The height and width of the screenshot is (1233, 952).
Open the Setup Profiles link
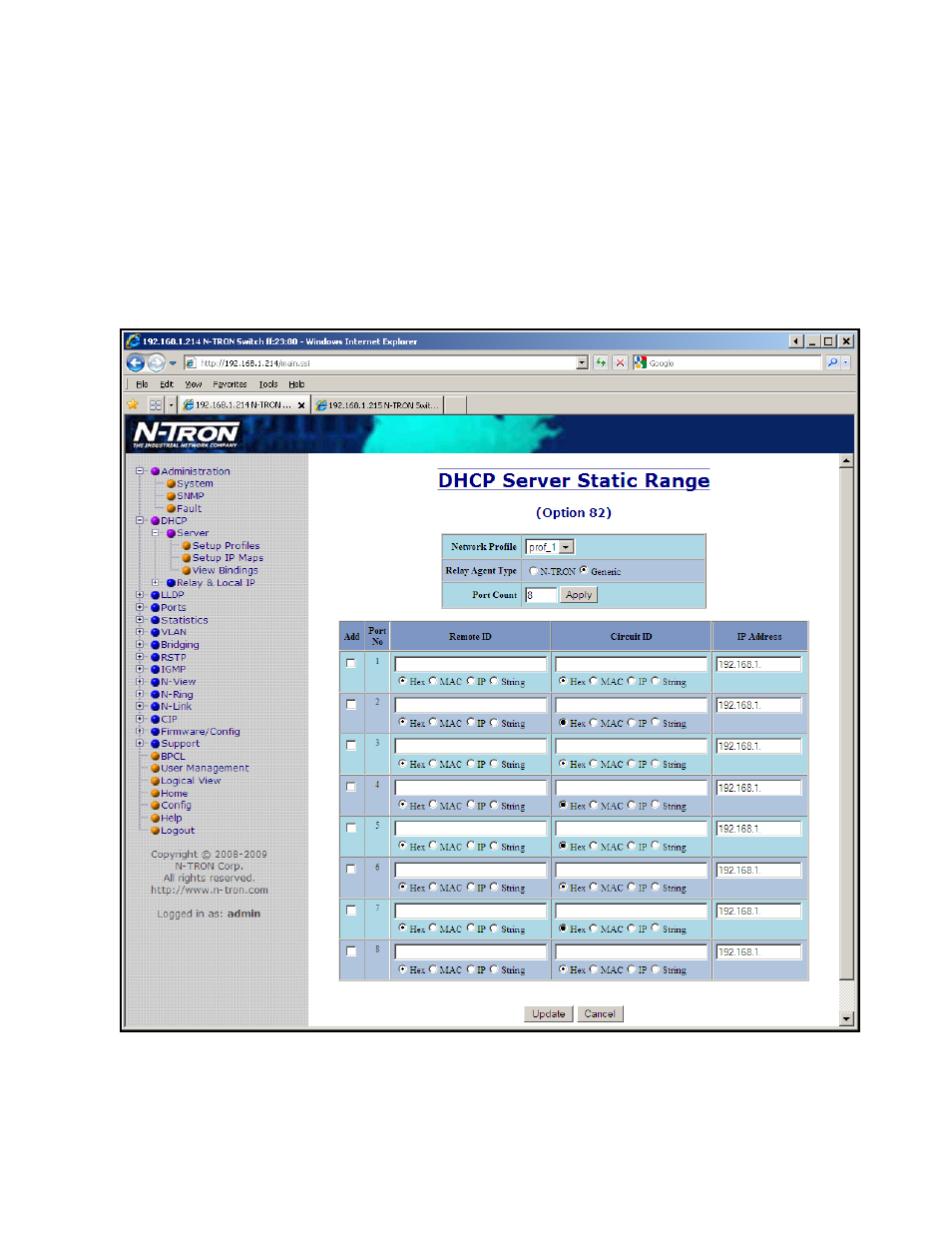[226, 546]
